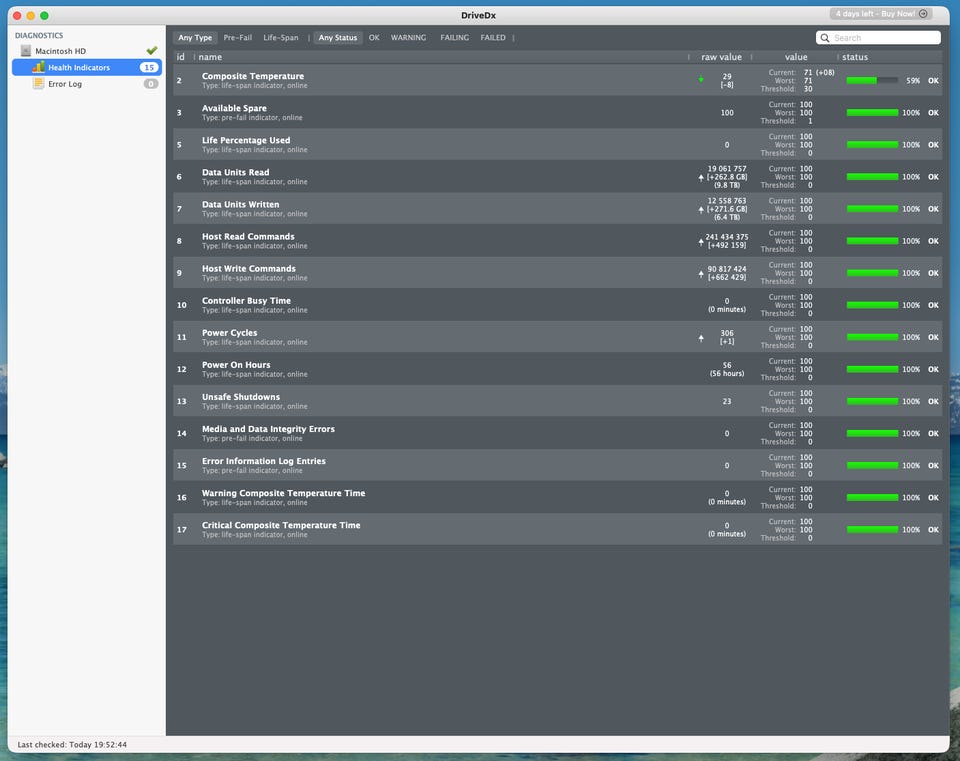Click the green down arrow for Composite Temperature

point(701,79)
